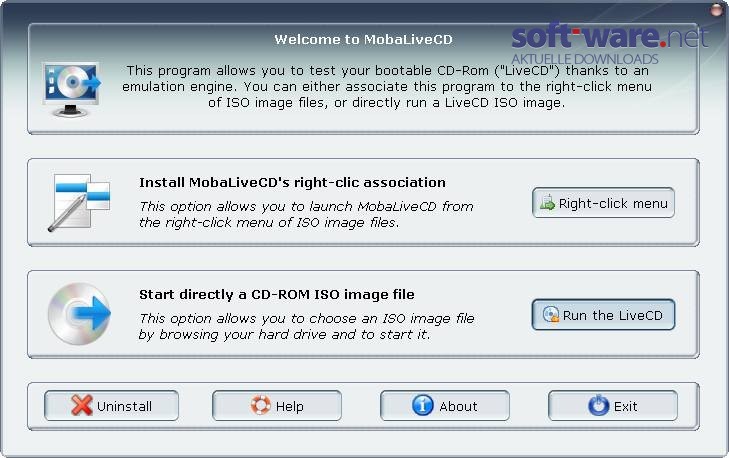Uninstall MobaLiveCD association
The width and height of the screenshot is (729, 458).
112,405
